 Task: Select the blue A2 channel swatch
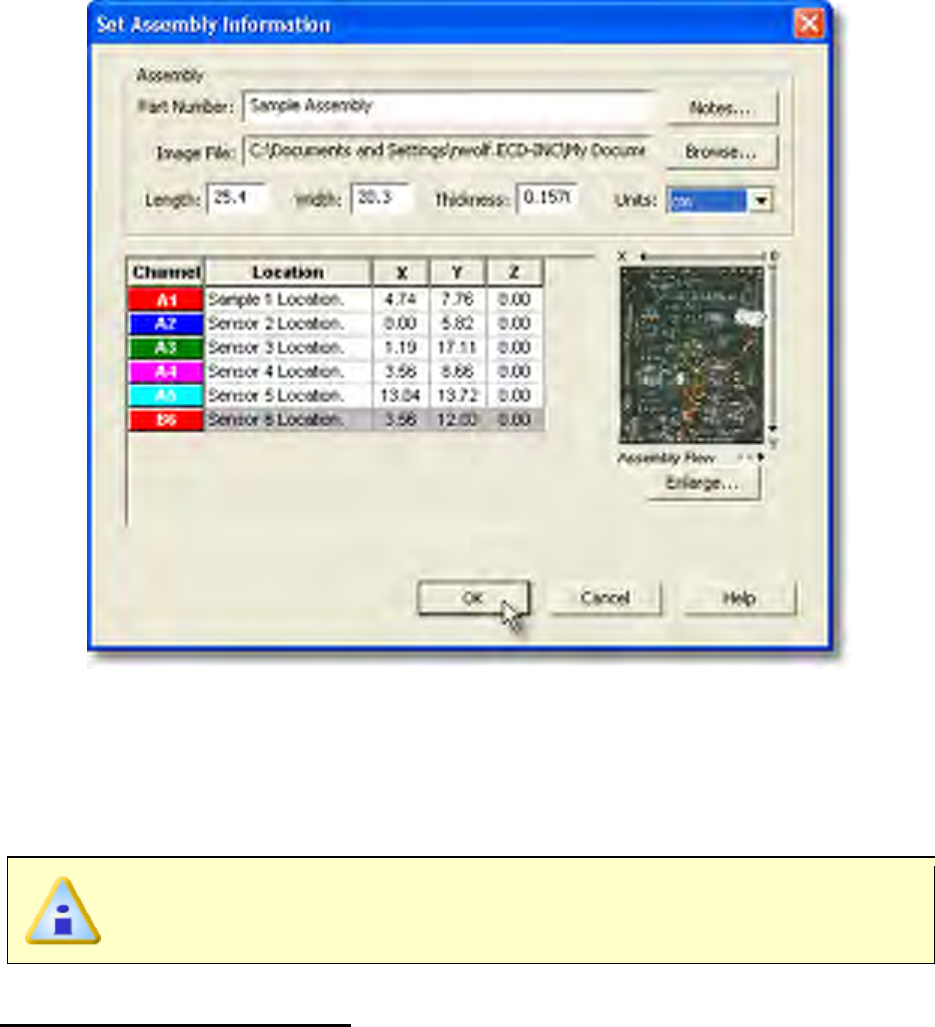click(x=166, y=324)
